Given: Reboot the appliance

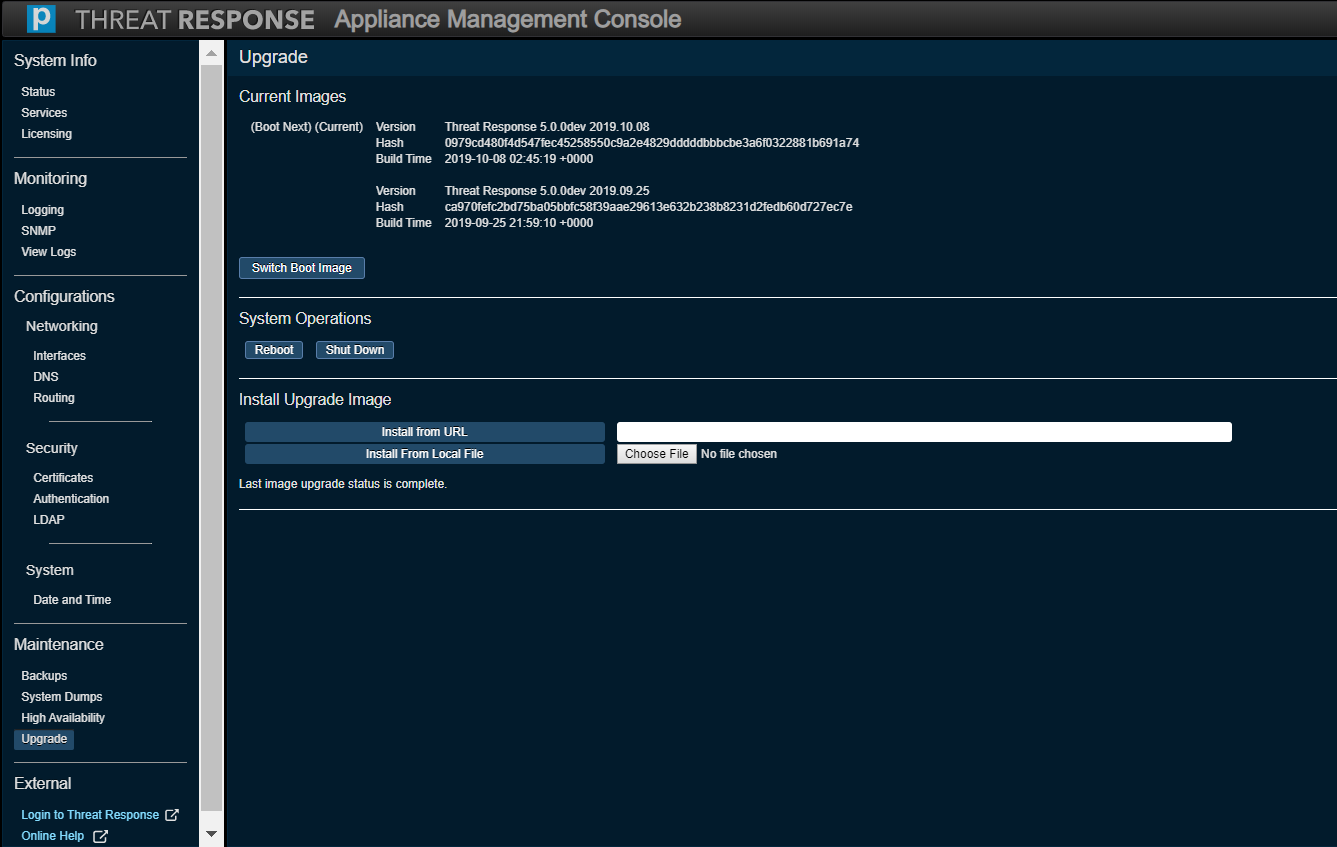Looking at the screenshot, I should (274, 350).
